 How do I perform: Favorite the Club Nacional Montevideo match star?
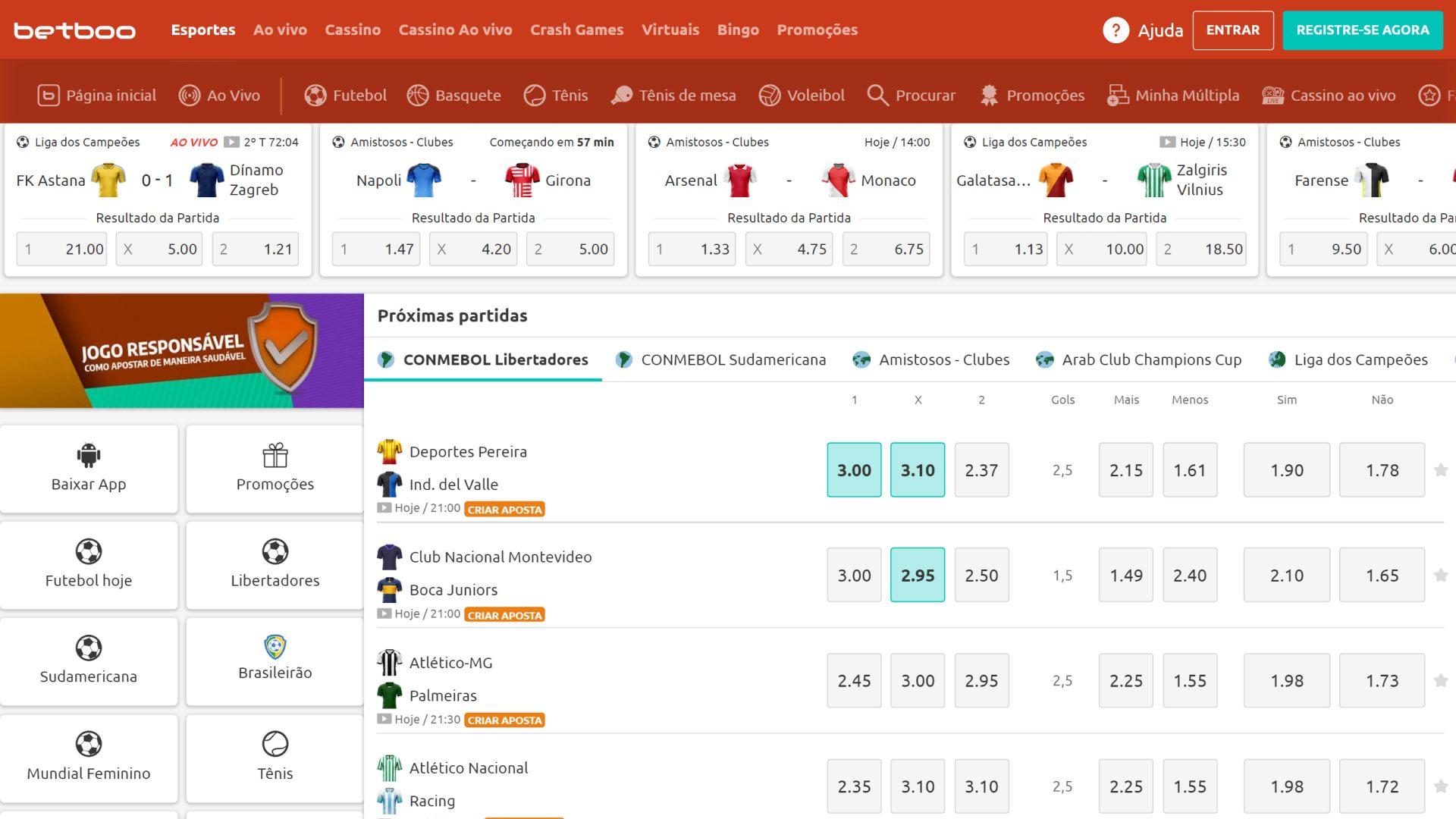point(1441,576)
